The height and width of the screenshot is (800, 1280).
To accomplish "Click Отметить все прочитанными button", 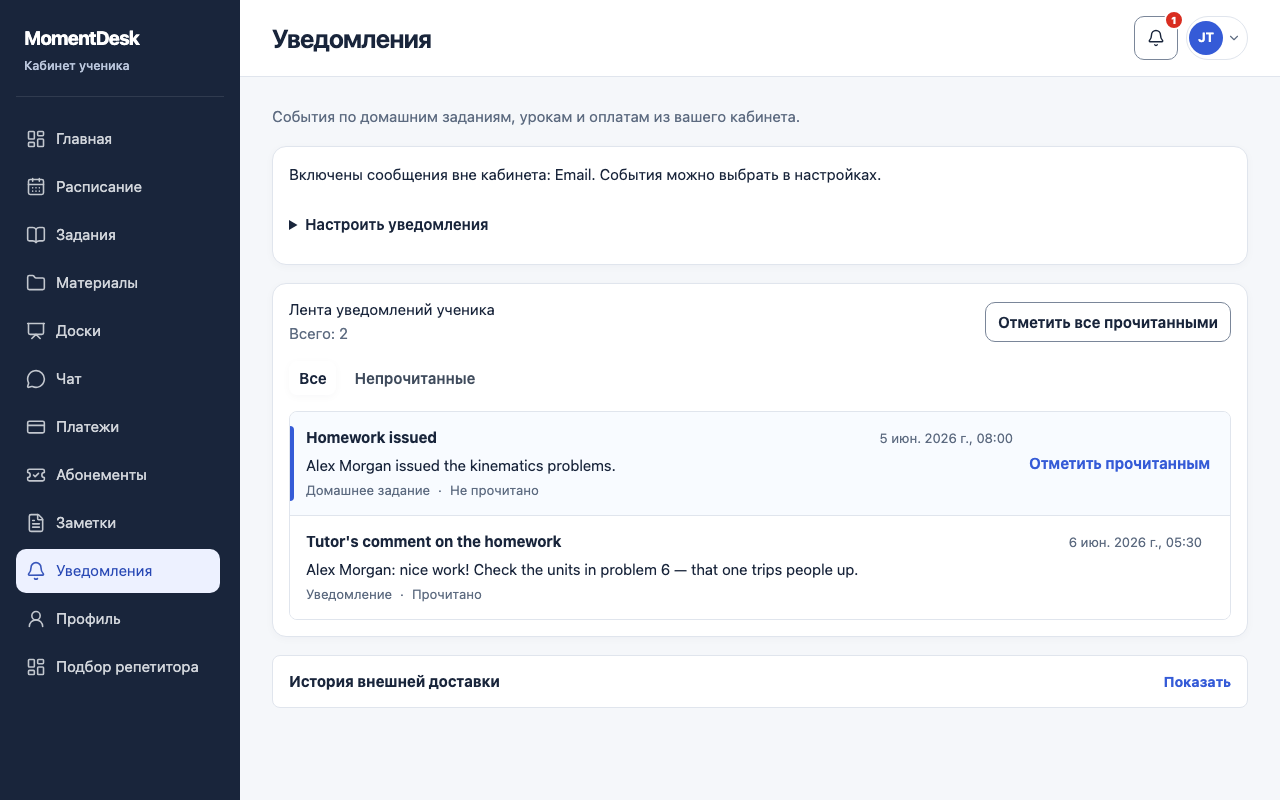I will (x=1108, y=322).
